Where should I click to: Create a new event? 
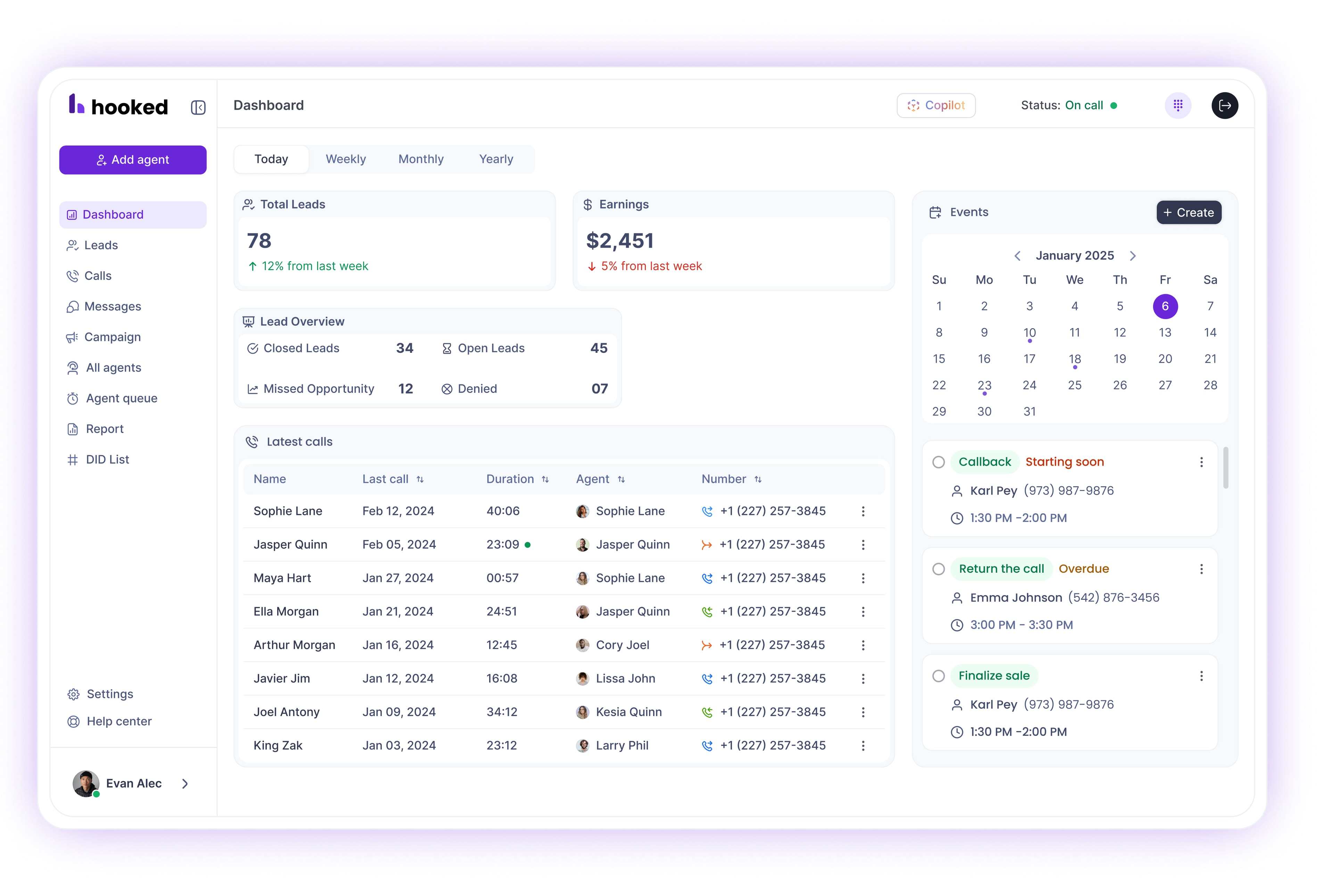point(1188,212)
